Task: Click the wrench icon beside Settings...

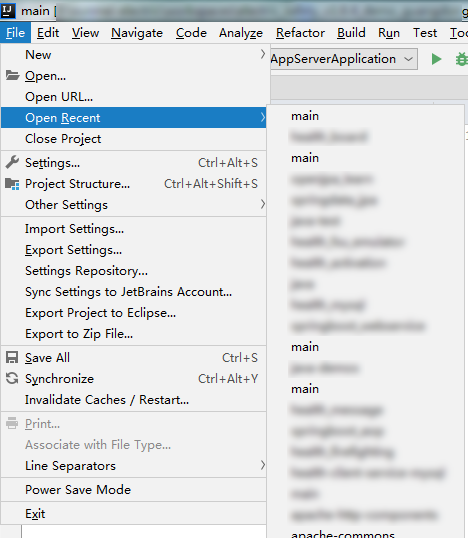Action: [x=12, y=162]
